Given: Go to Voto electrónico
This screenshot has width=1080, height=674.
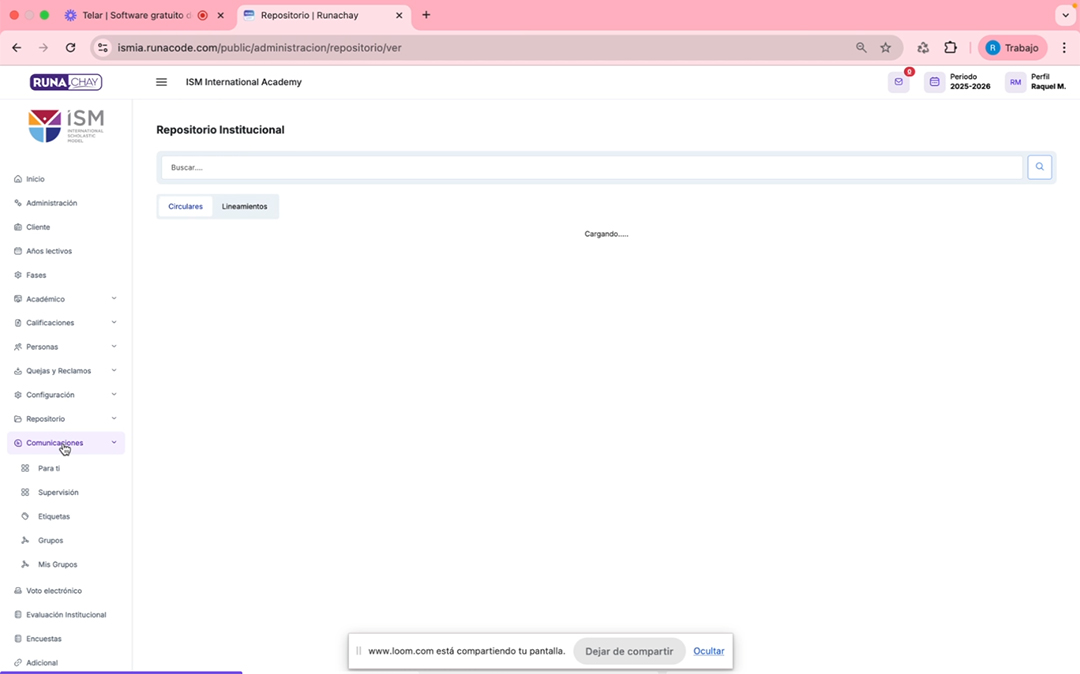Looking at the screenshot, I should (54, 591).
